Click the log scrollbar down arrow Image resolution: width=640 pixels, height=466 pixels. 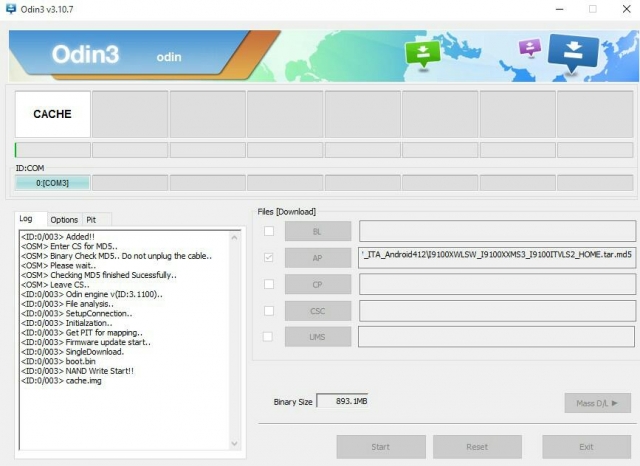pos(234,443)
